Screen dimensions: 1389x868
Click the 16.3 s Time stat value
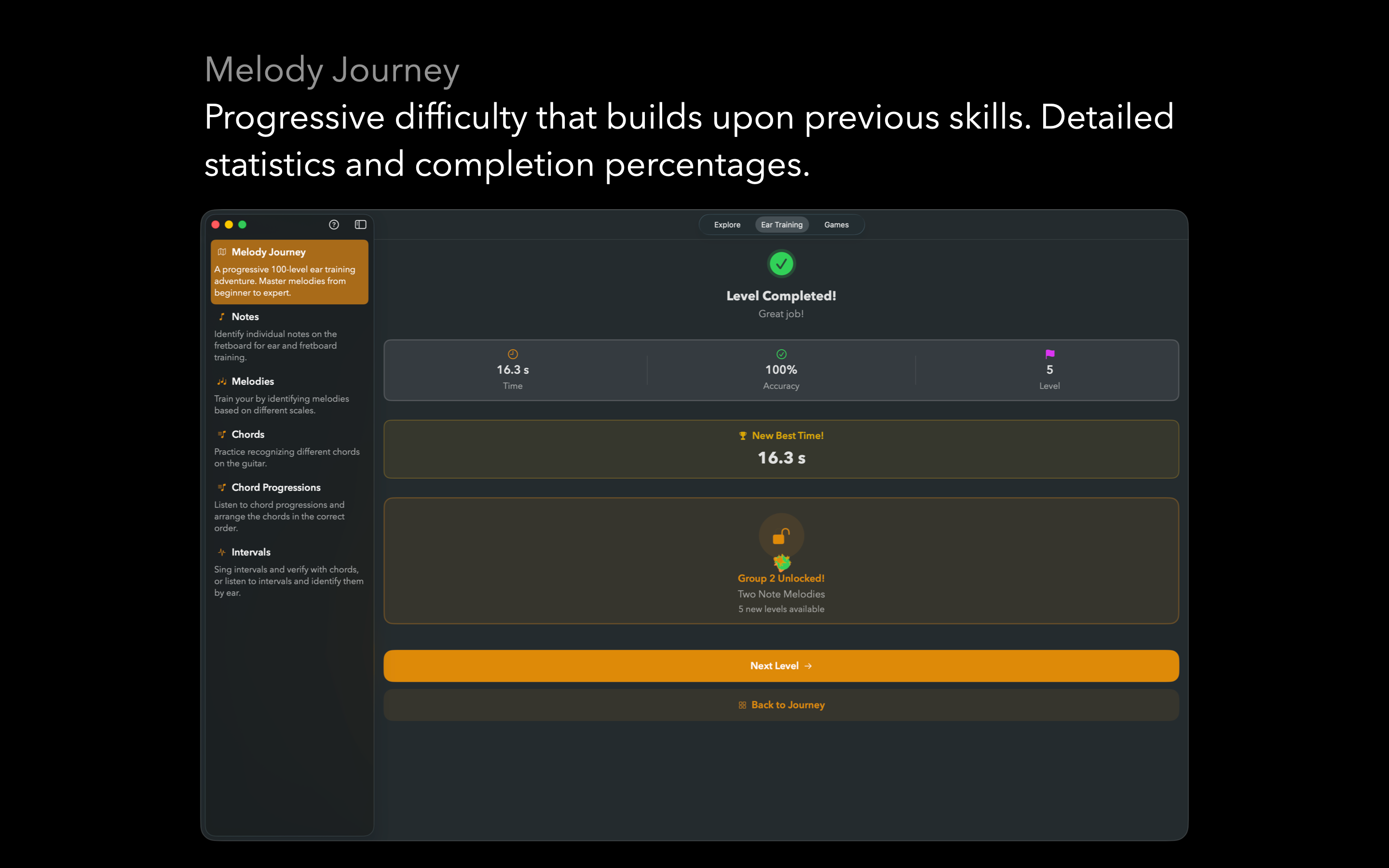click(513, 370)
